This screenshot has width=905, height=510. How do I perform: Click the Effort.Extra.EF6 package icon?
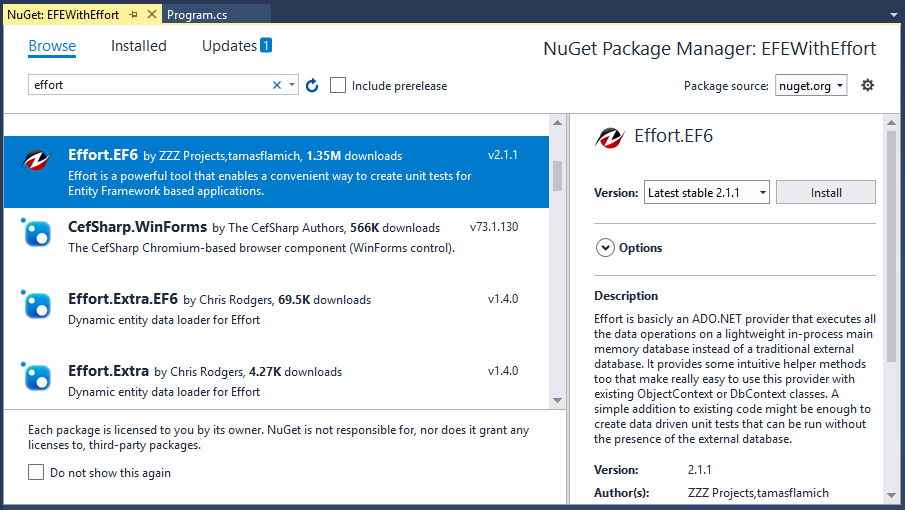[x=37, y=304]
